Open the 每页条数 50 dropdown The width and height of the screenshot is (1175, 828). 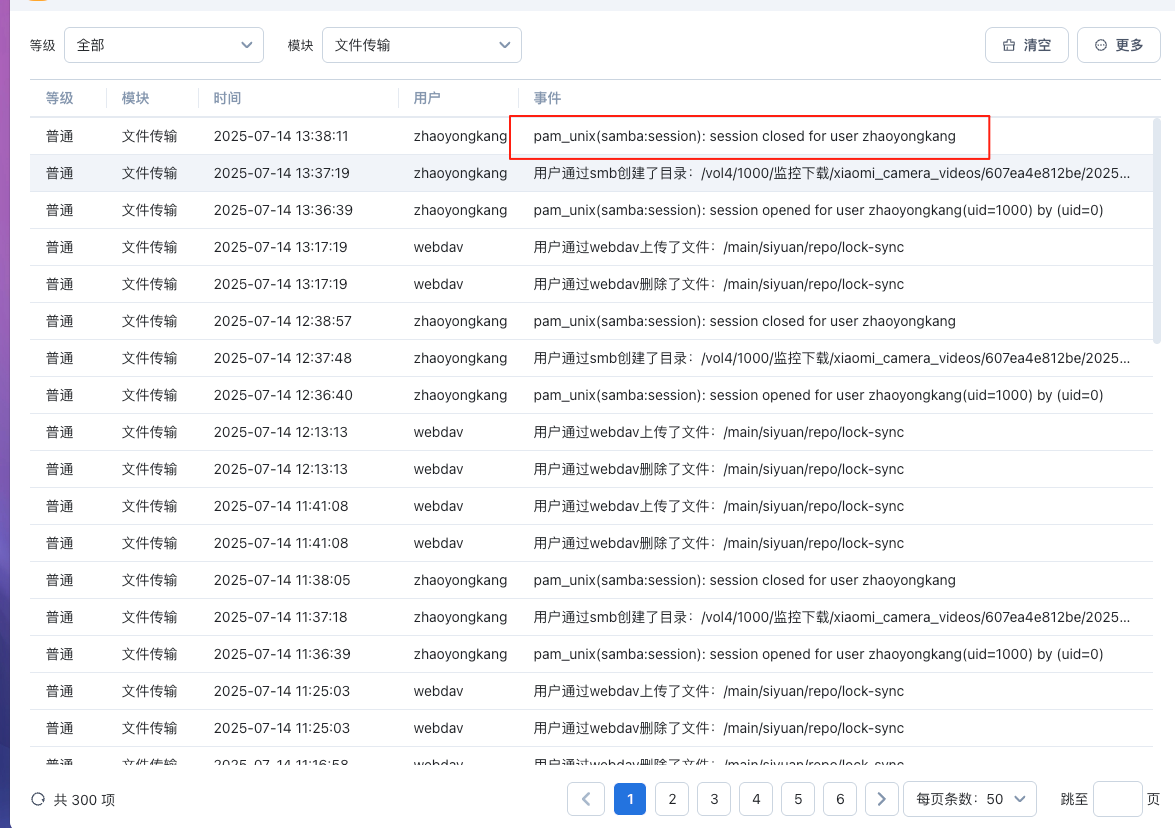pyautogui.click(x=970, y=799)
